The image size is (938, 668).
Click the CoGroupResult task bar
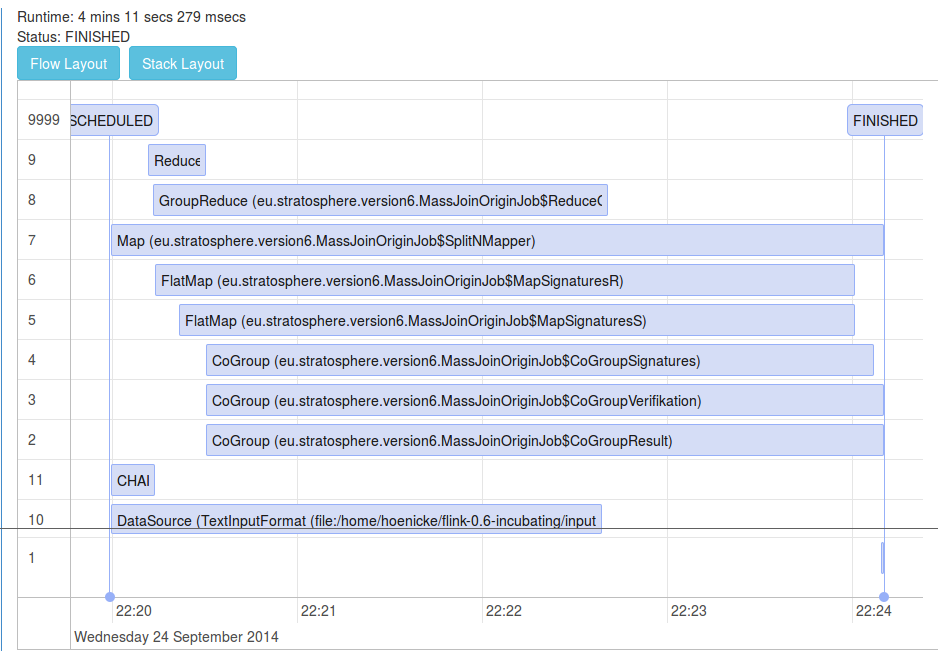(x=545, y=441)
